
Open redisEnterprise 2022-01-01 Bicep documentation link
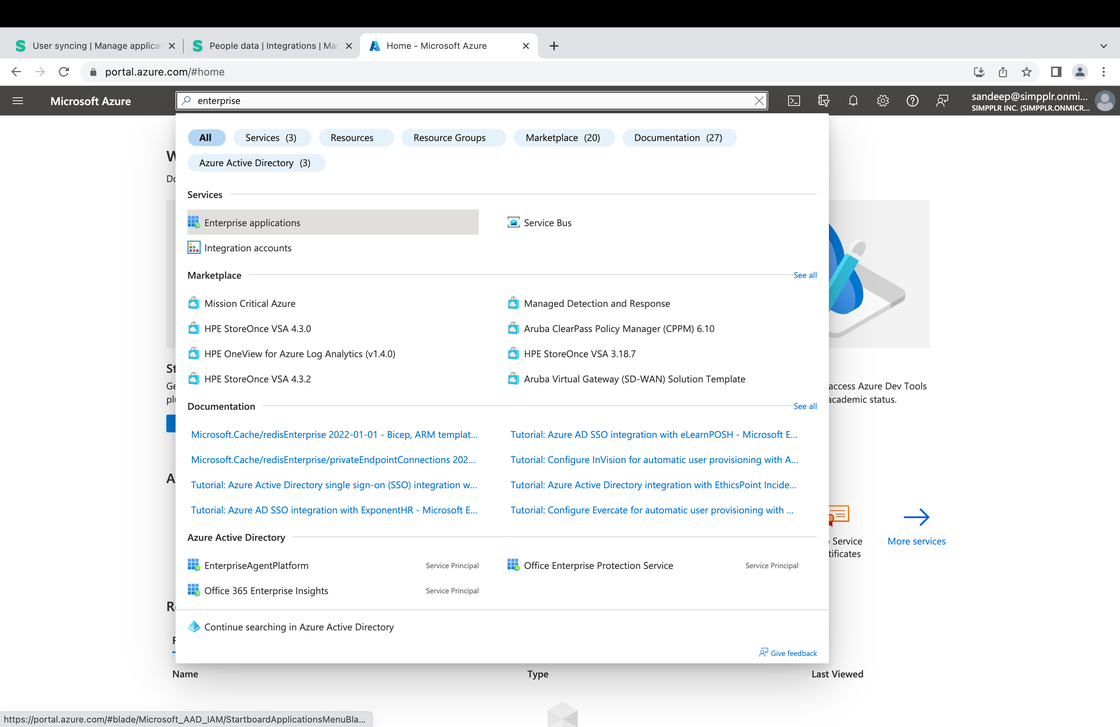(334, 434)
